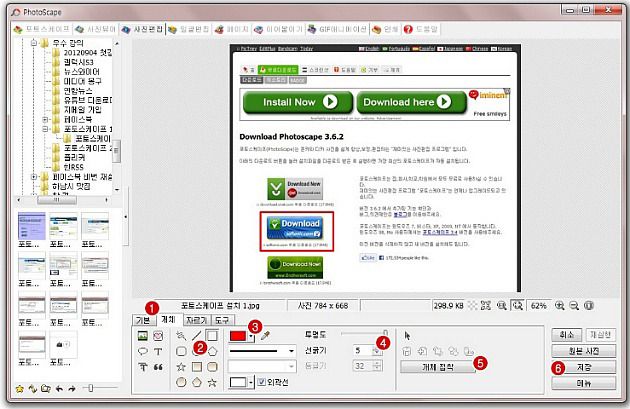630x409 pixels.
Task: Click the 메뉴 menu button
Action: tap(584, 383)
